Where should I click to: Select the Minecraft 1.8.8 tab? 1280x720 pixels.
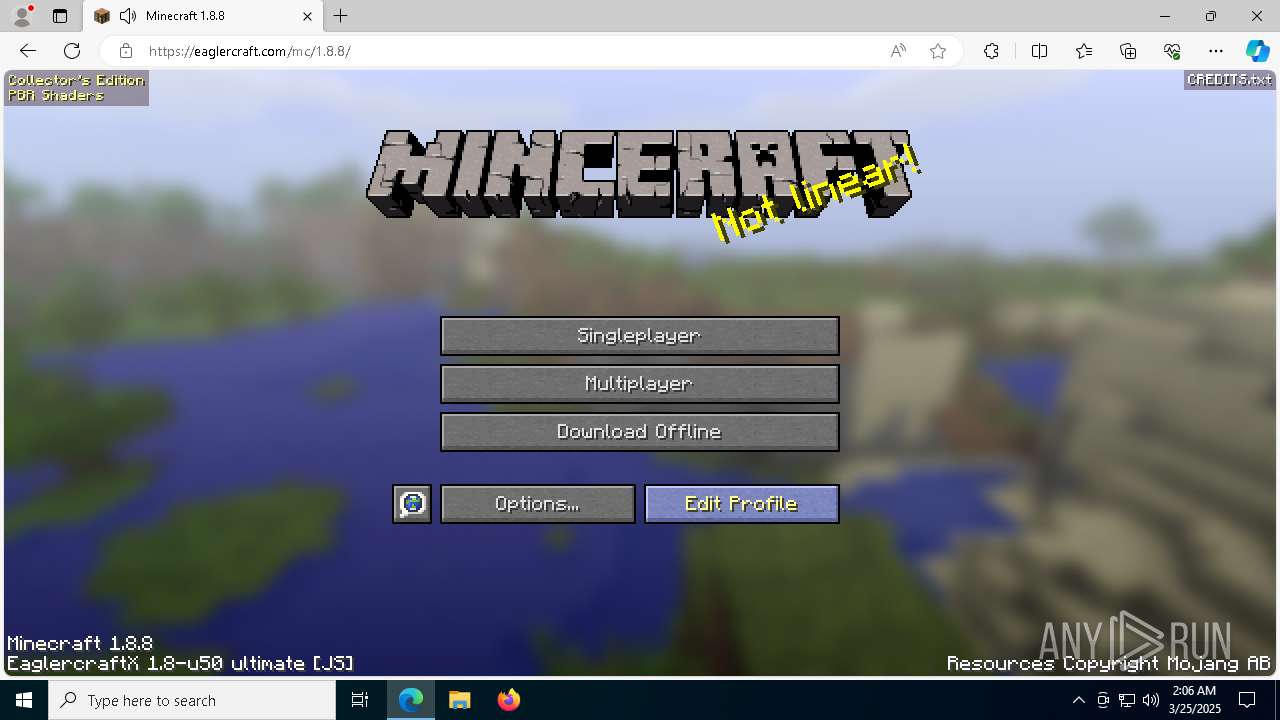[x=203, y=16]
